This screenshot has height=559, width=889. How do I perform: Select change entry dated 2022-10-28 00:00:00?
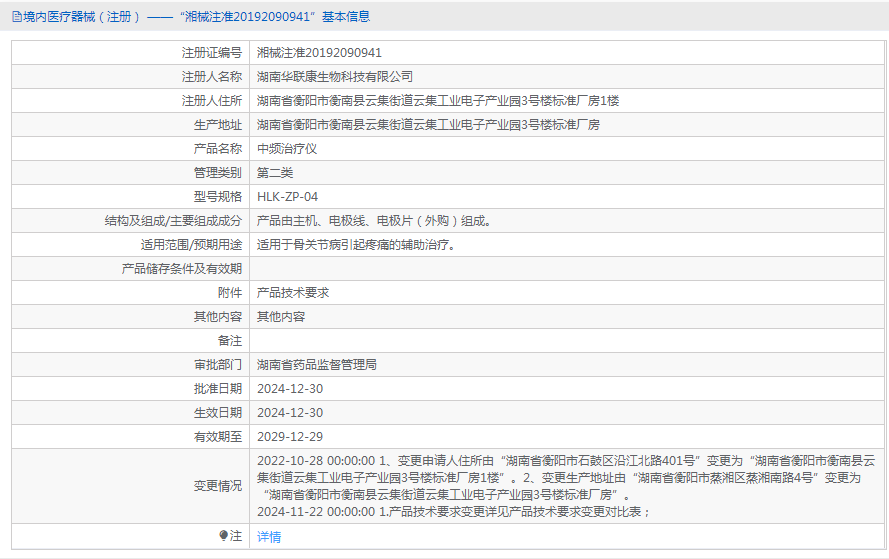point(566,477)
